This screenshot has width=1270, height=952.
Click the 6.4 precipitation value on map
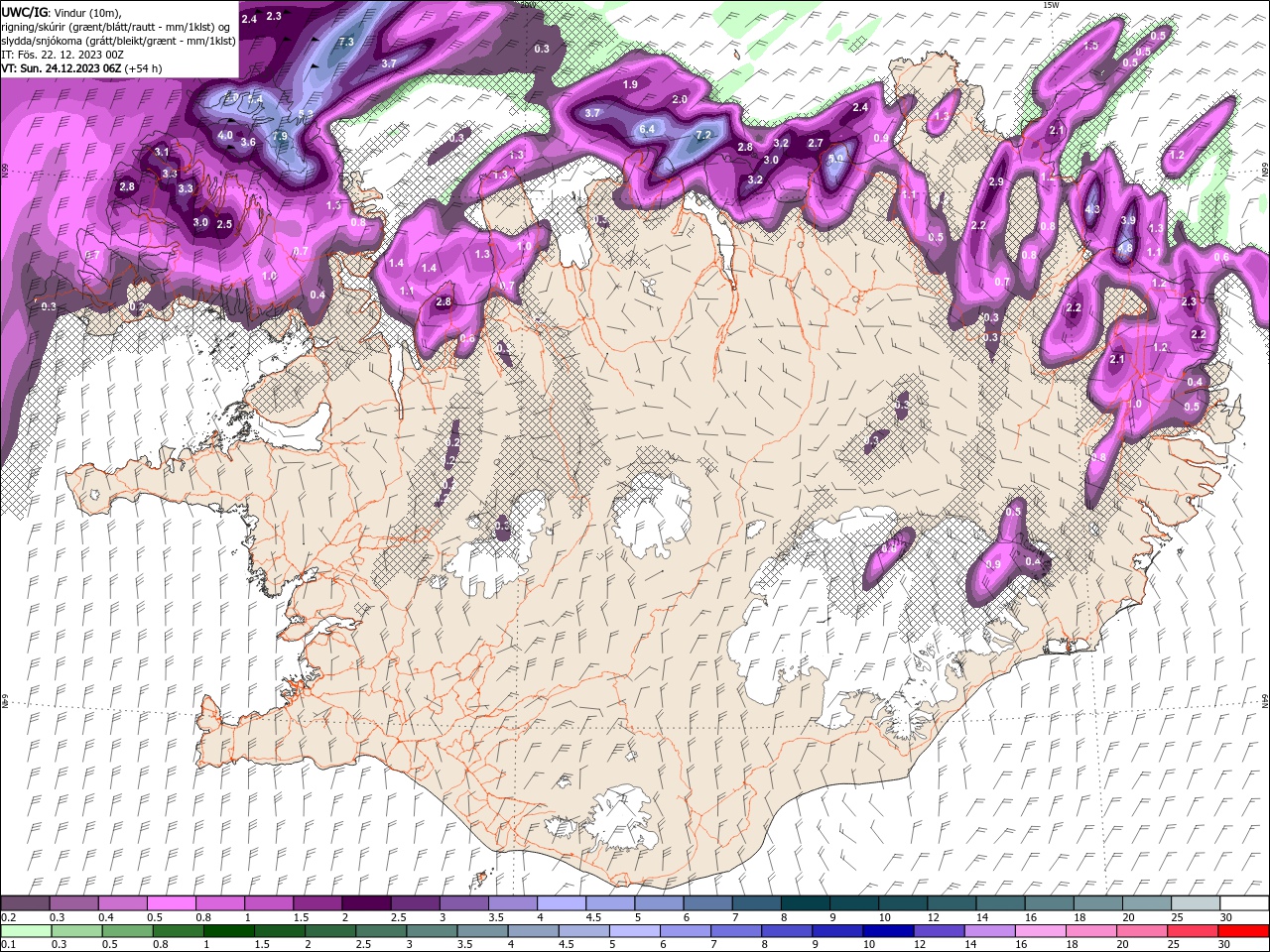[x=648, y=129]
